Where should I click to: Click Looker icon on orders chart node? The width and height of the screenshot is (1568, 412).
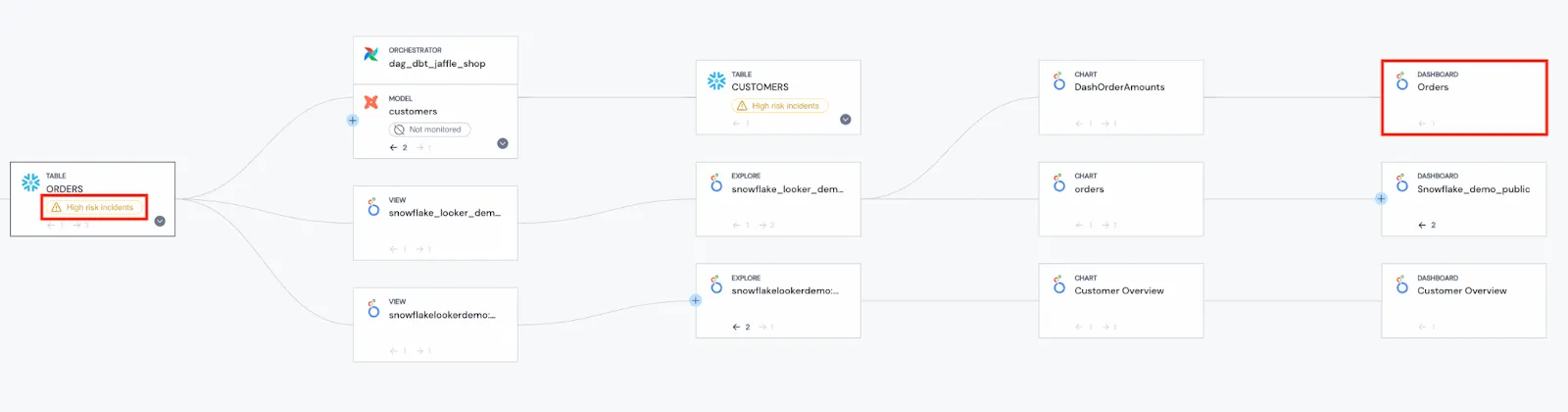[1058, 182]
